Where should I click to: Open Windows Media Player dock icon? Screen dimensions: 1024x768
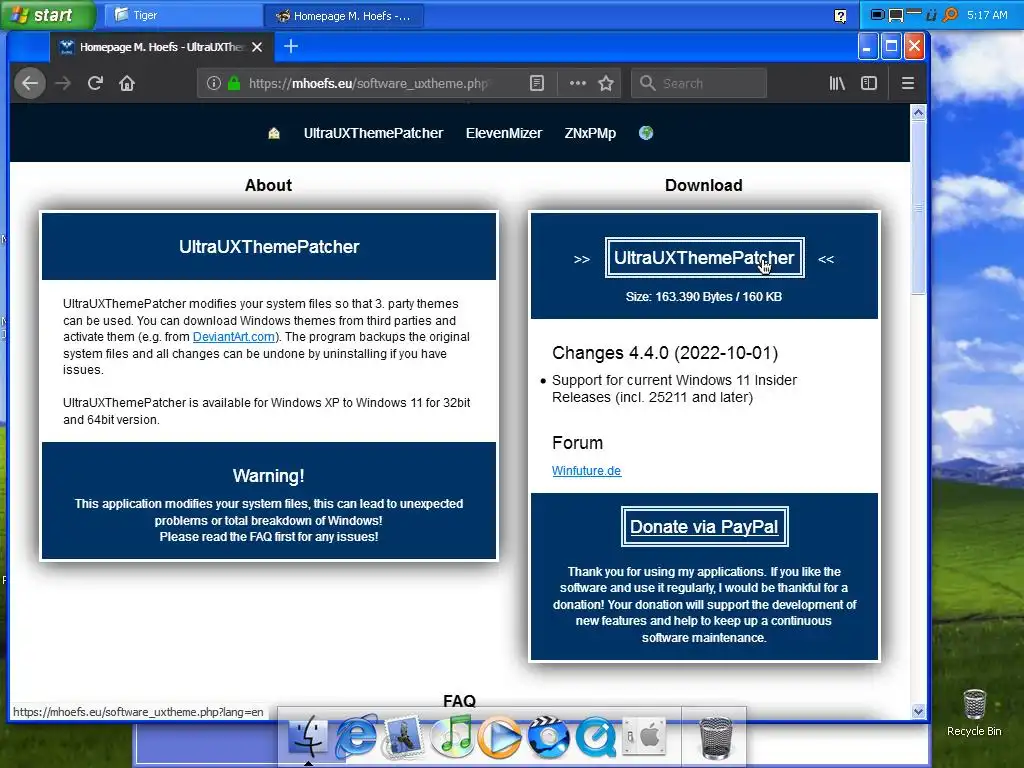click(500, 737)
